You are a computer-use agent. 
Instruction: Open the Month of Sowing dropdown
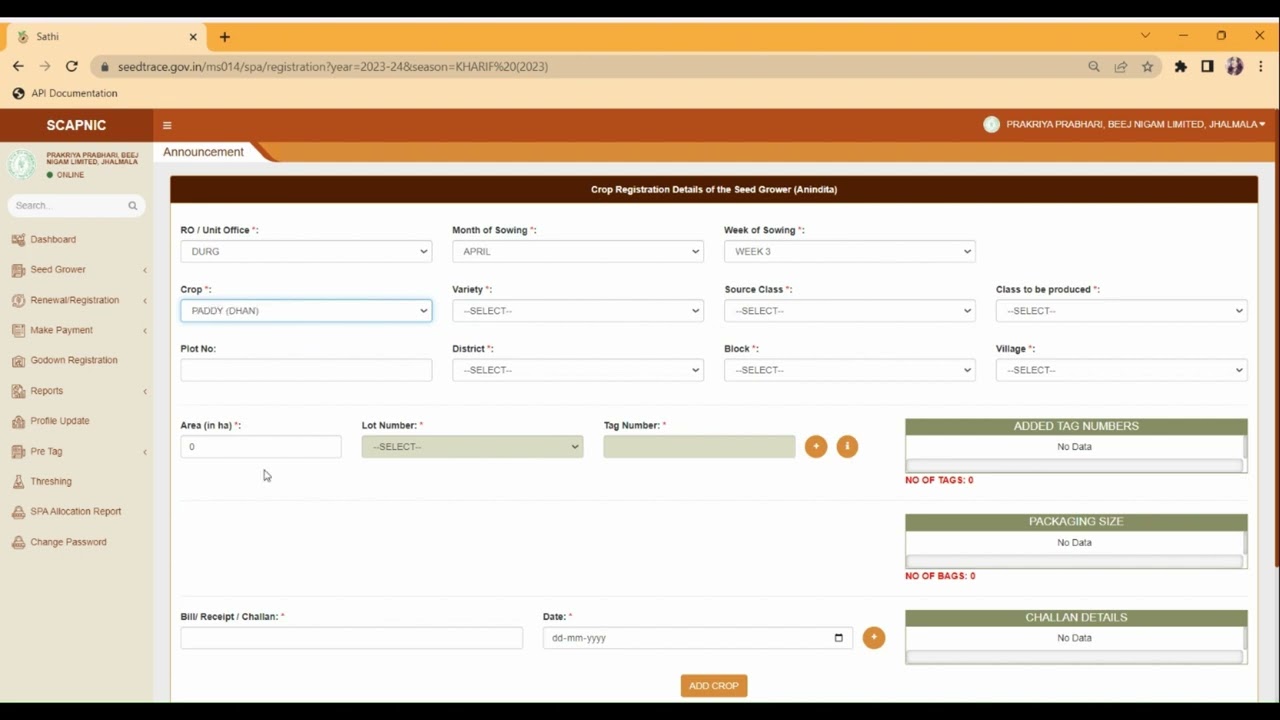coord(578,251)
